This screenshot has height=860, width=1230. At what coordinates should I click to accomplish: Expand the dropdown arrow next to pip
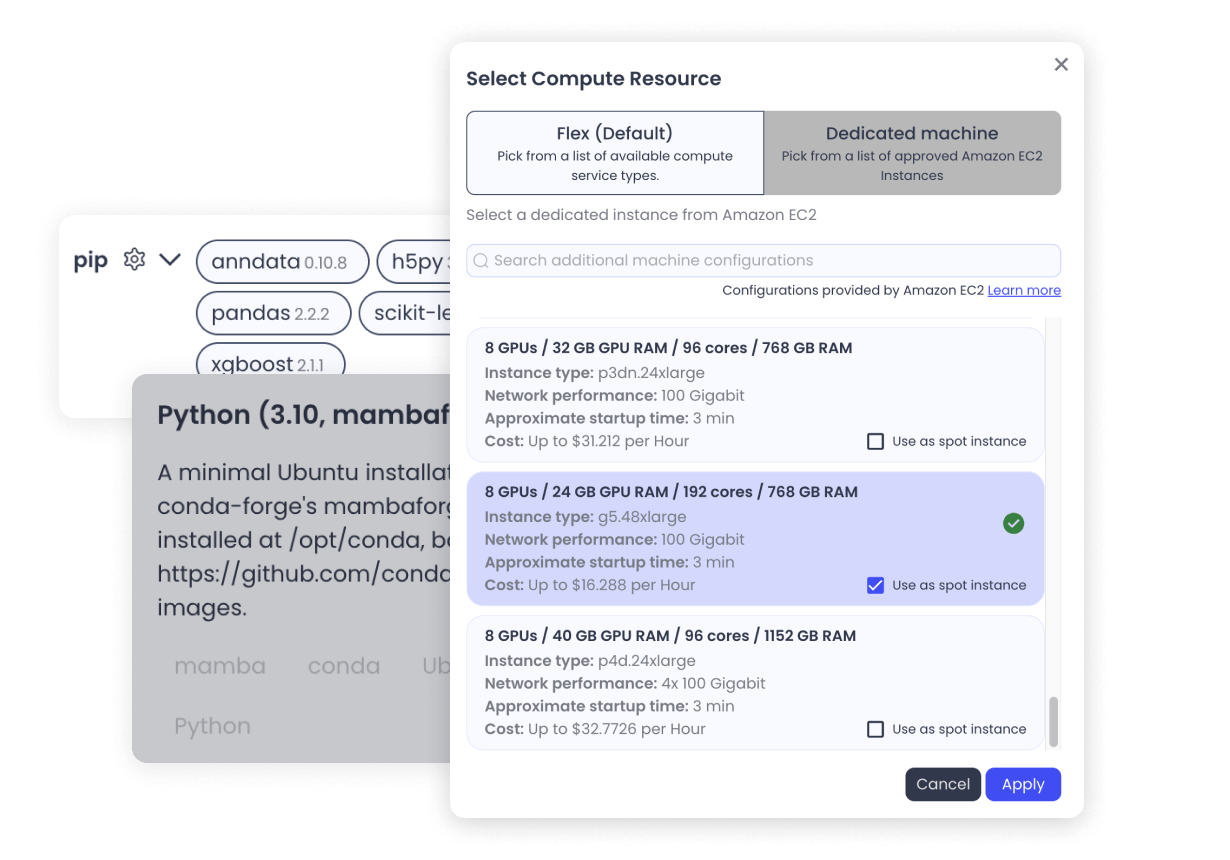click(169, 258)
